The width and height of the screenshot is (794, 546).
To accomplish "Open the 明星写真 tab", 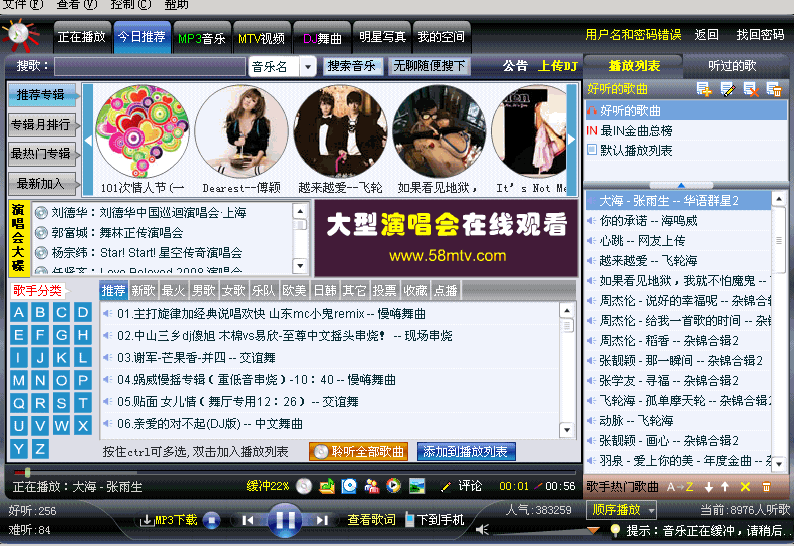I will click(382, 37).
